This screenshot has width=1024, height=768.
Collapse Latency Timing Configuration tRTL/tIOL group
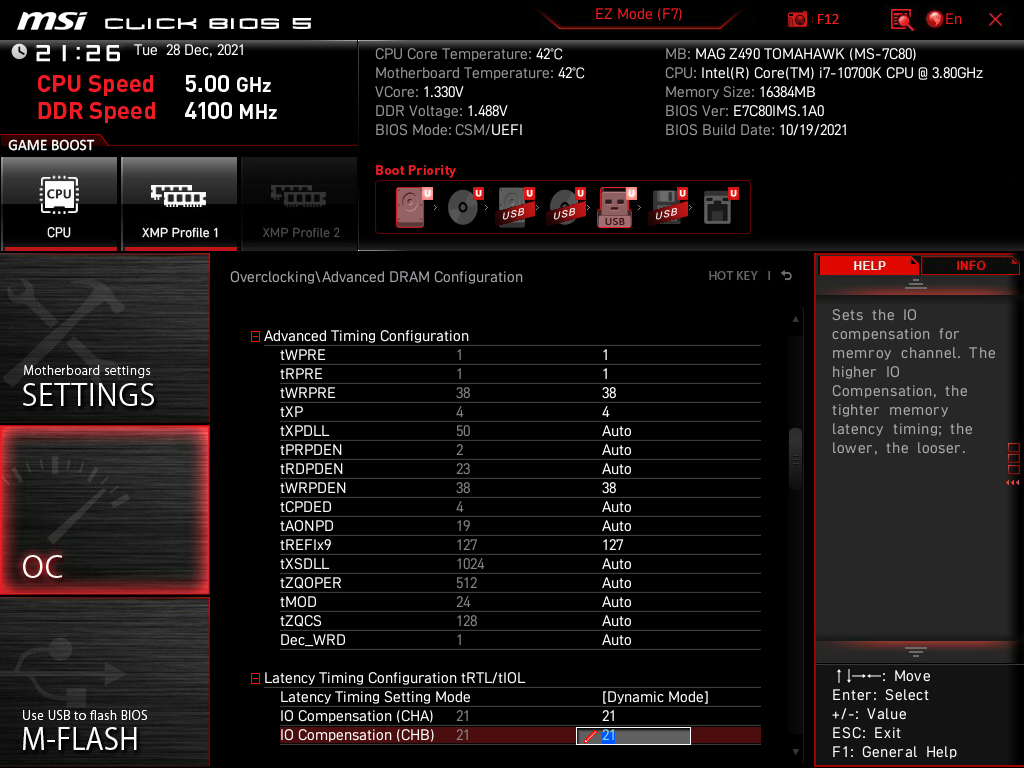tap(255, 679)
